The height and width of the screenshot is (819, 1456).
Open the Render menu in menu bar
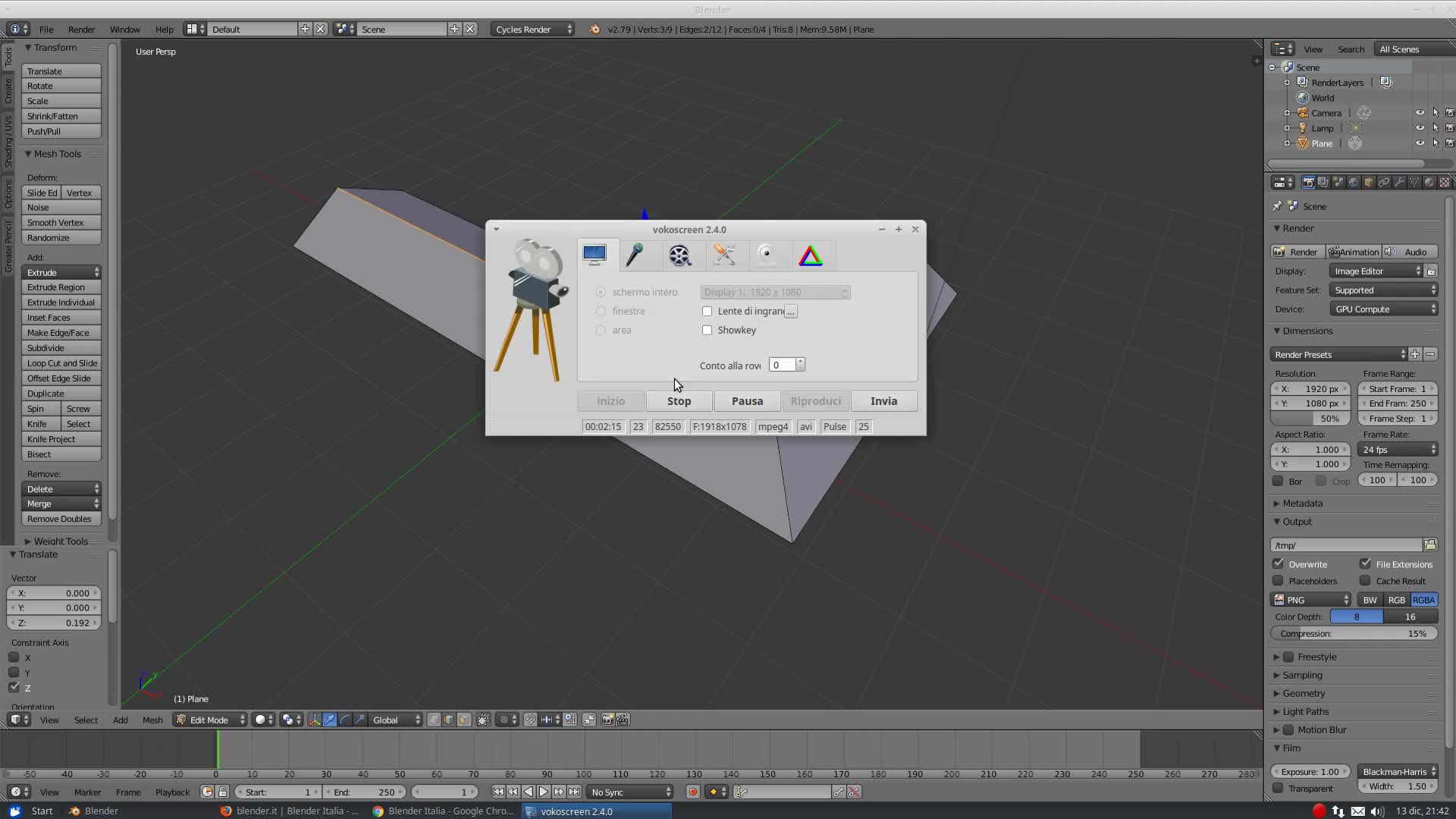point(80,28)
